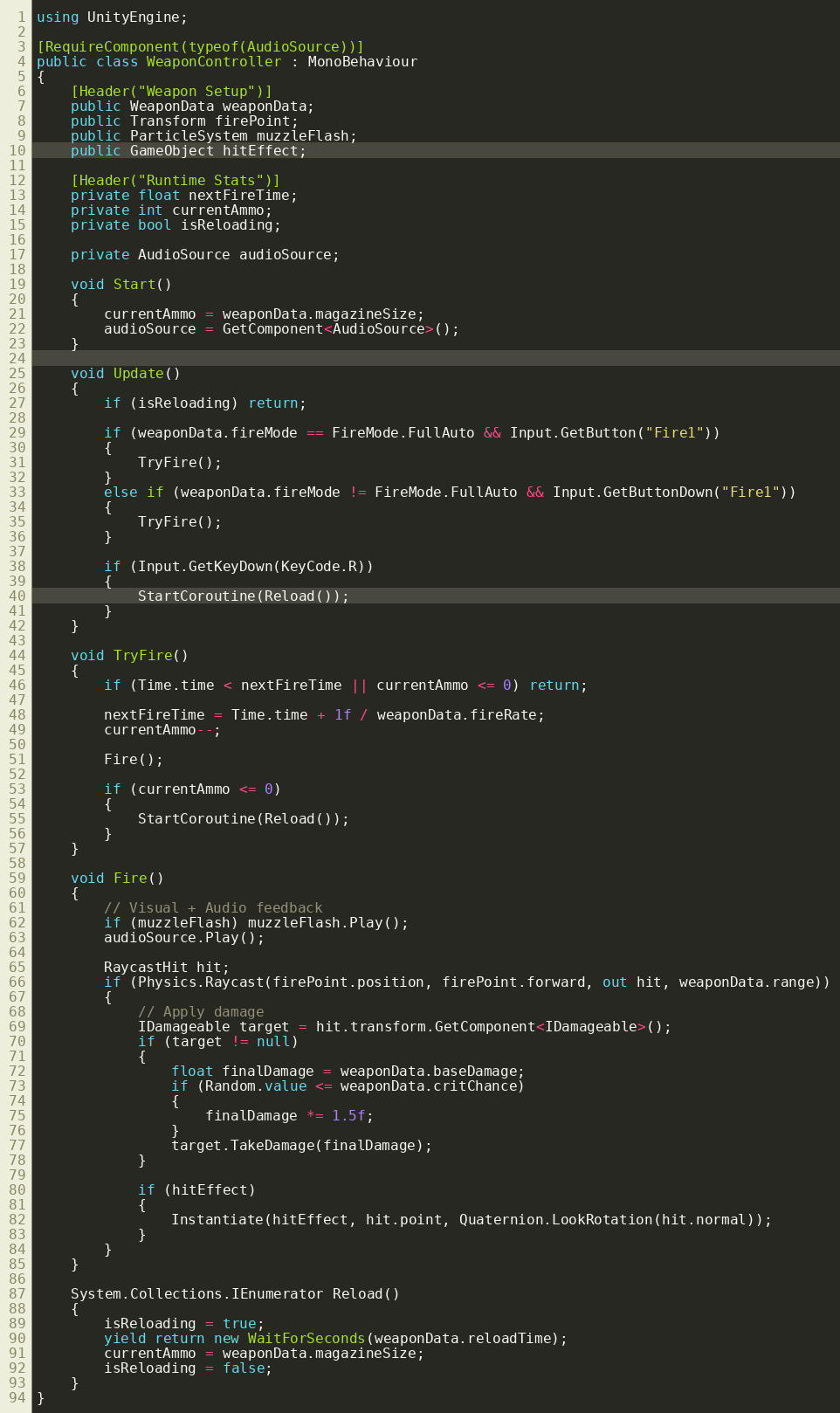Image resolution: width=840 pixels, height=1413 pixels.
Task: Click the 'currentAmmo--;' statement
Action: [163, 730]
